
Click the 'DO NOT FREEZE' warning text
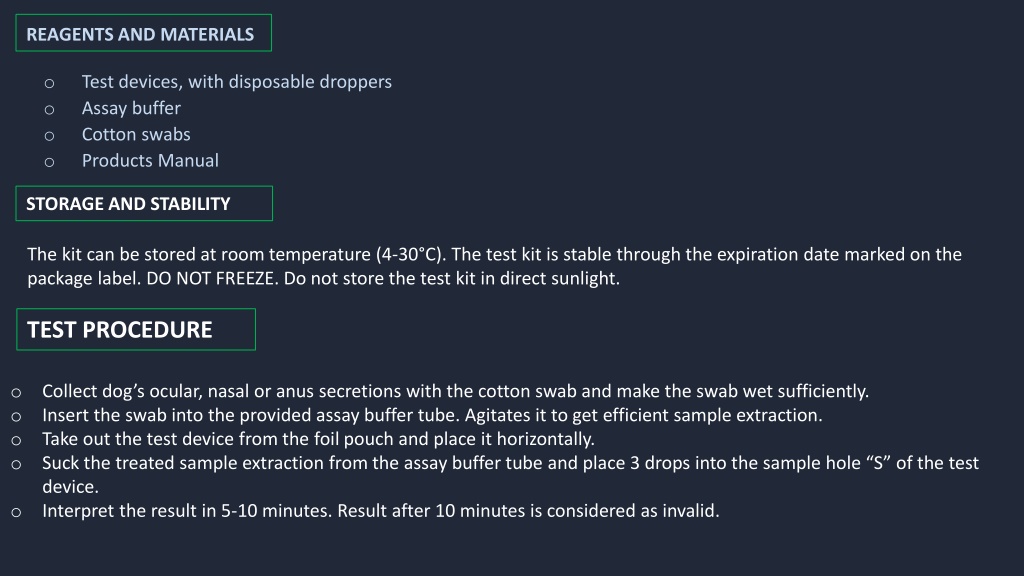tap(212, 279)
